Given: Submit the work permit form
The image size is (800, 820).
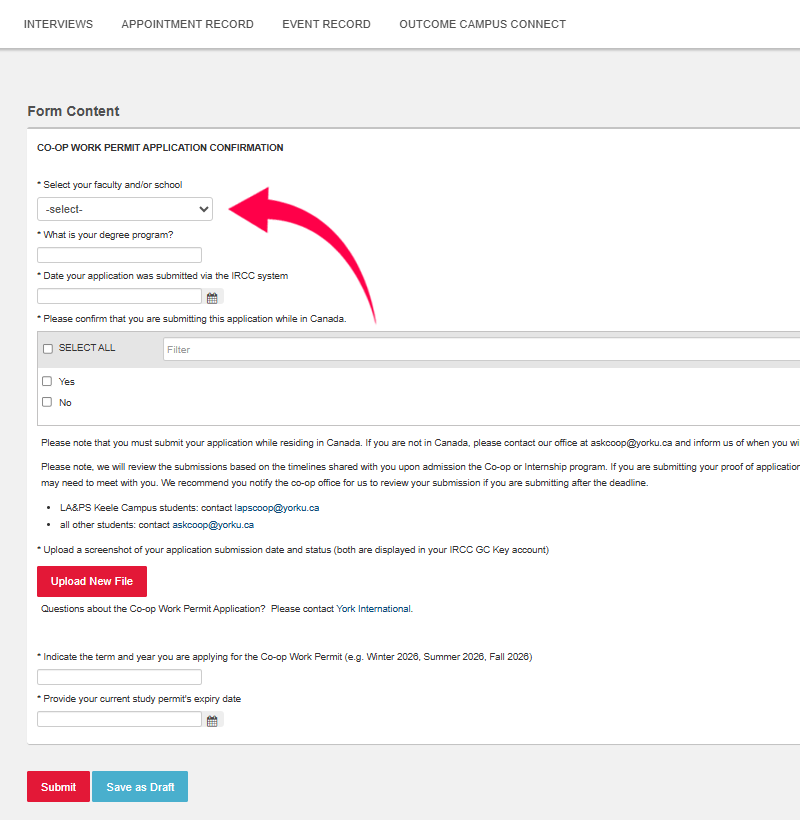Looking at the screenshot, I should (59, 787).
